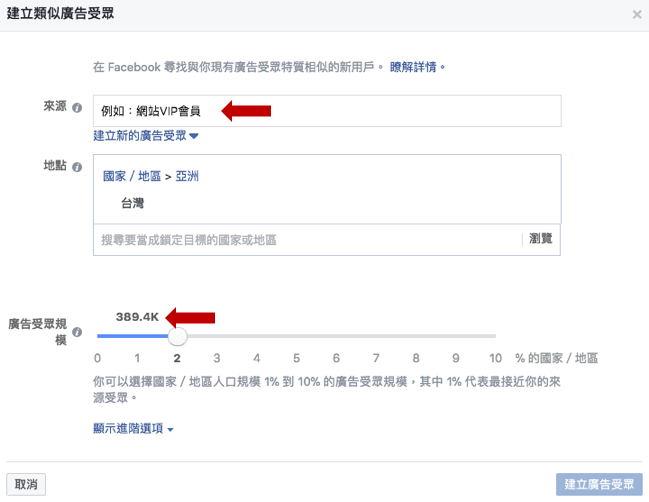The width and height of the screenshot is (649, 502).
Task: Click the audience size slider handle
Action: 177,337
